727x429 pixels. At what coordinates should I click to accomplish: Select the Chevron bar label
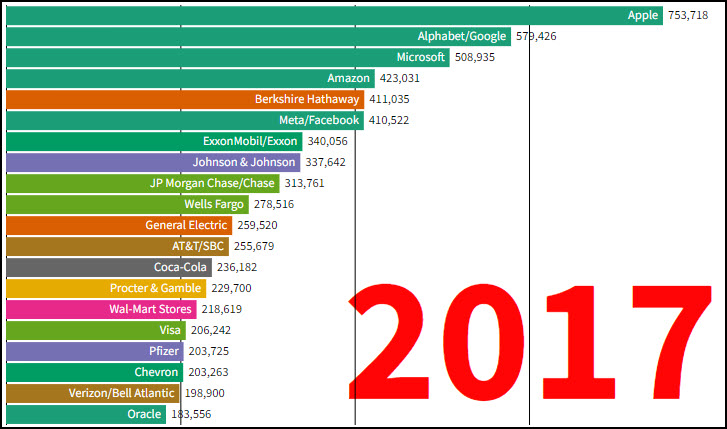pyautogui.click(x=156, y=372)
